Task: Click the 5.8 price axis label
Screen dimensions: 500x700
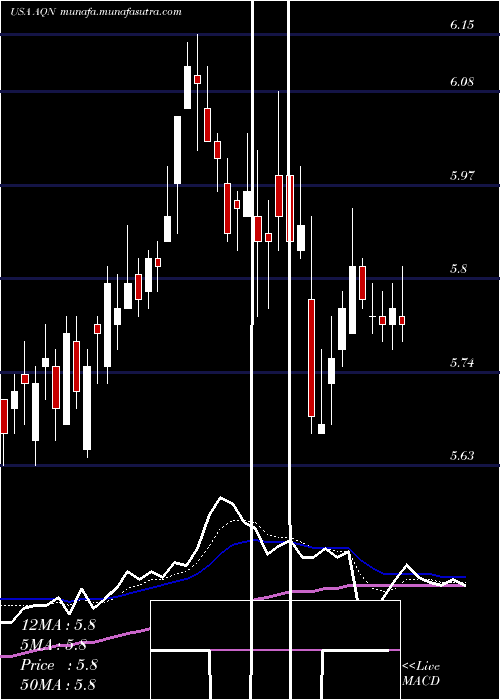Action: 458,269
